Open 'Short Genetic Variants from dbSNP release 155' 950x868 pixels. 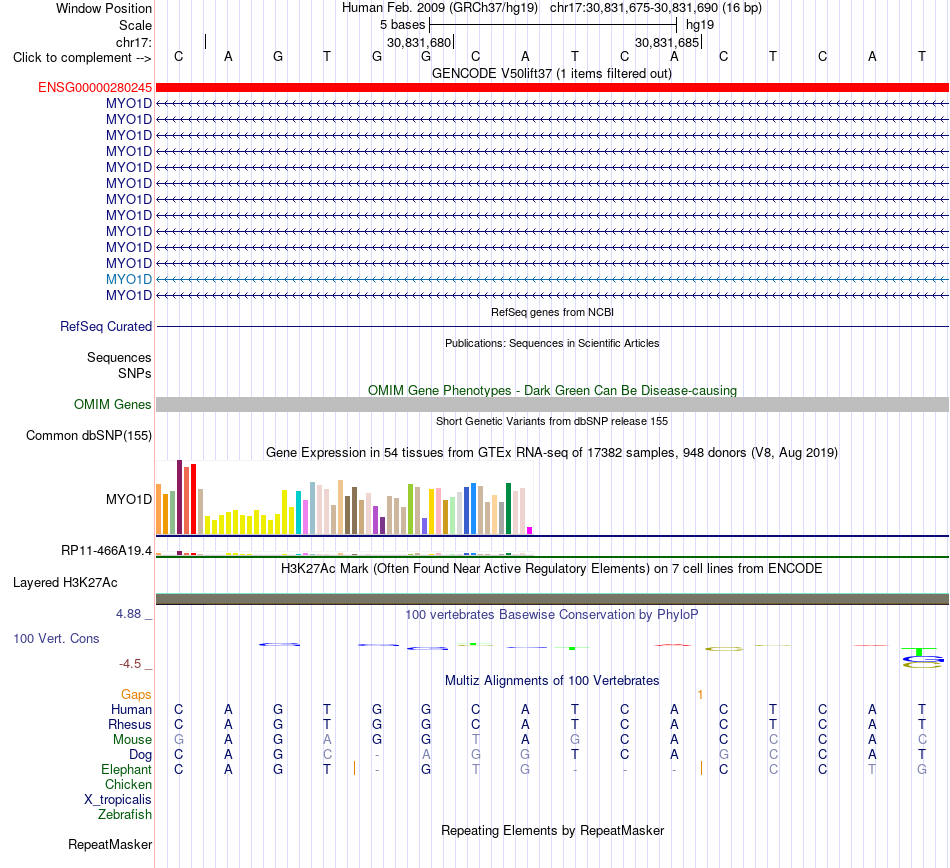pos(552,421)
